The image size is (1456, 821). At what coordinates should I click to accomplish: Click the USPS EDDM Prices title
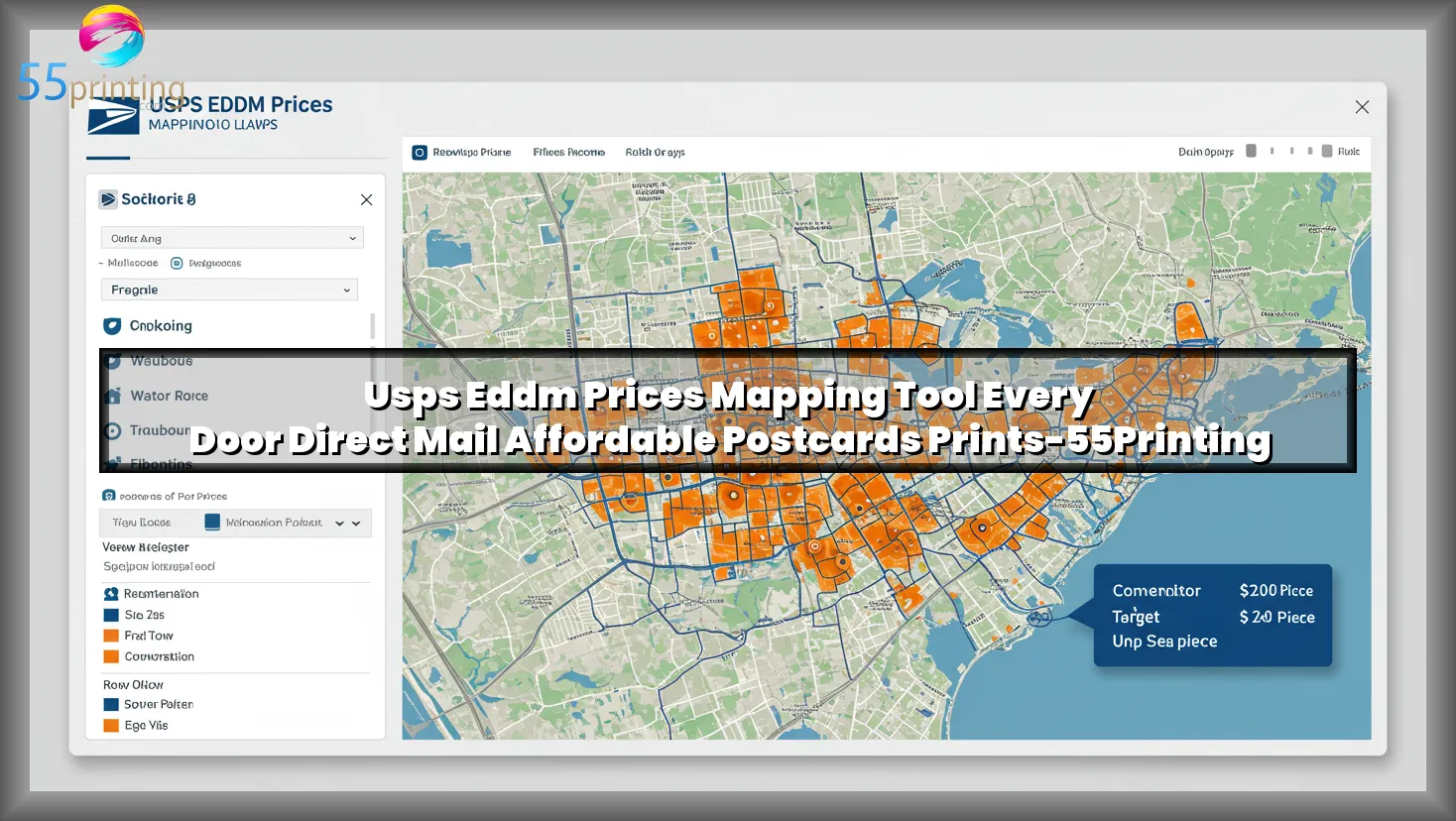242,104
